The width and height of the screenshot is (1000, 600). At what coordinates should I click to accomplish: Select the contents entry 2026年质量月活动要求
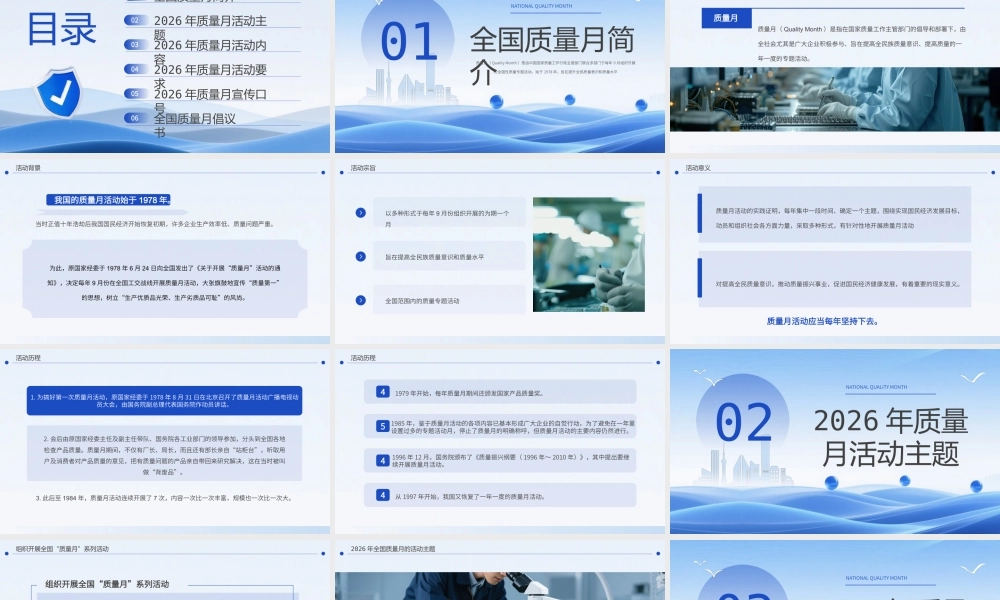(x=210, y=76)
